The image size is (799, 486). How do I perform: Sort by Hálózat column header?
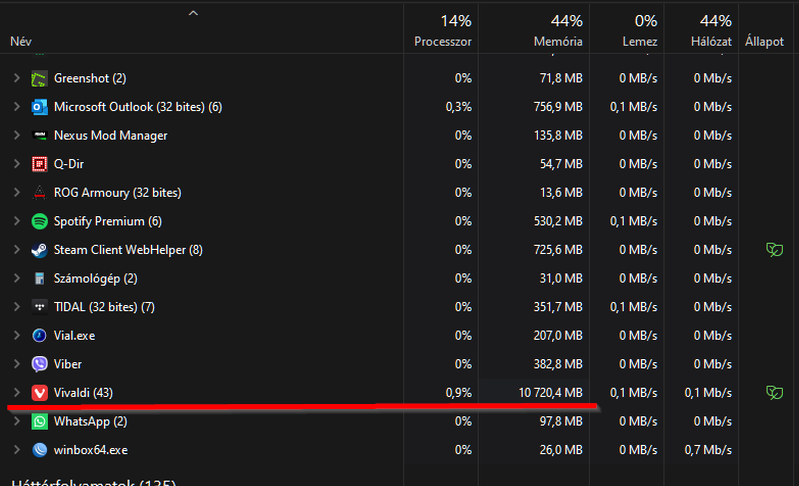(x=711, y=42)
